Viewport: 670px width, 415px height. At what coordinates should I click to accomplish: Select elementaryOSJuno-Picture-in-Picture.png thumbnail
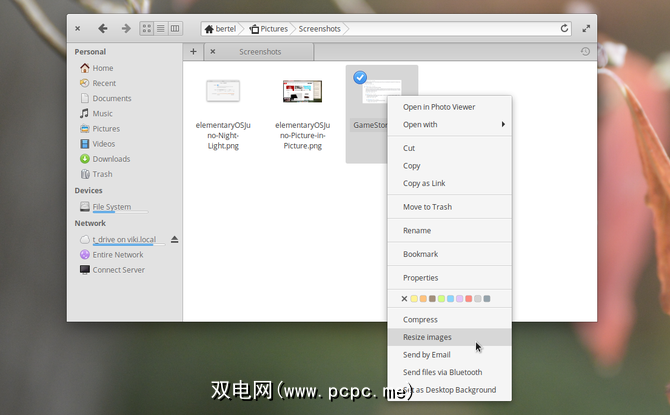pyautogui.click(x=302, y=91)
